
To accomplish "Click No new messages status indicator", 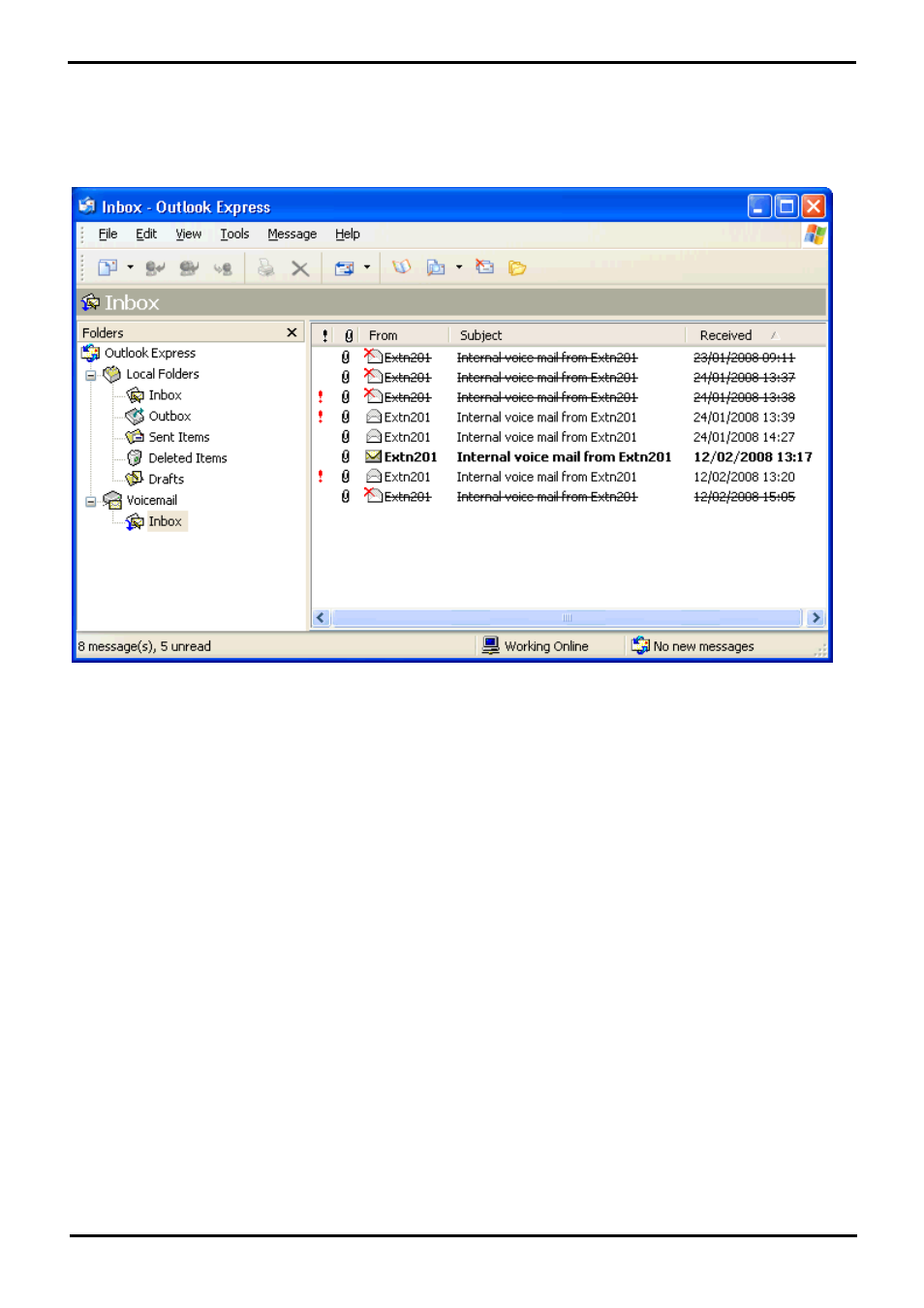I will click(x=693, y=646).
